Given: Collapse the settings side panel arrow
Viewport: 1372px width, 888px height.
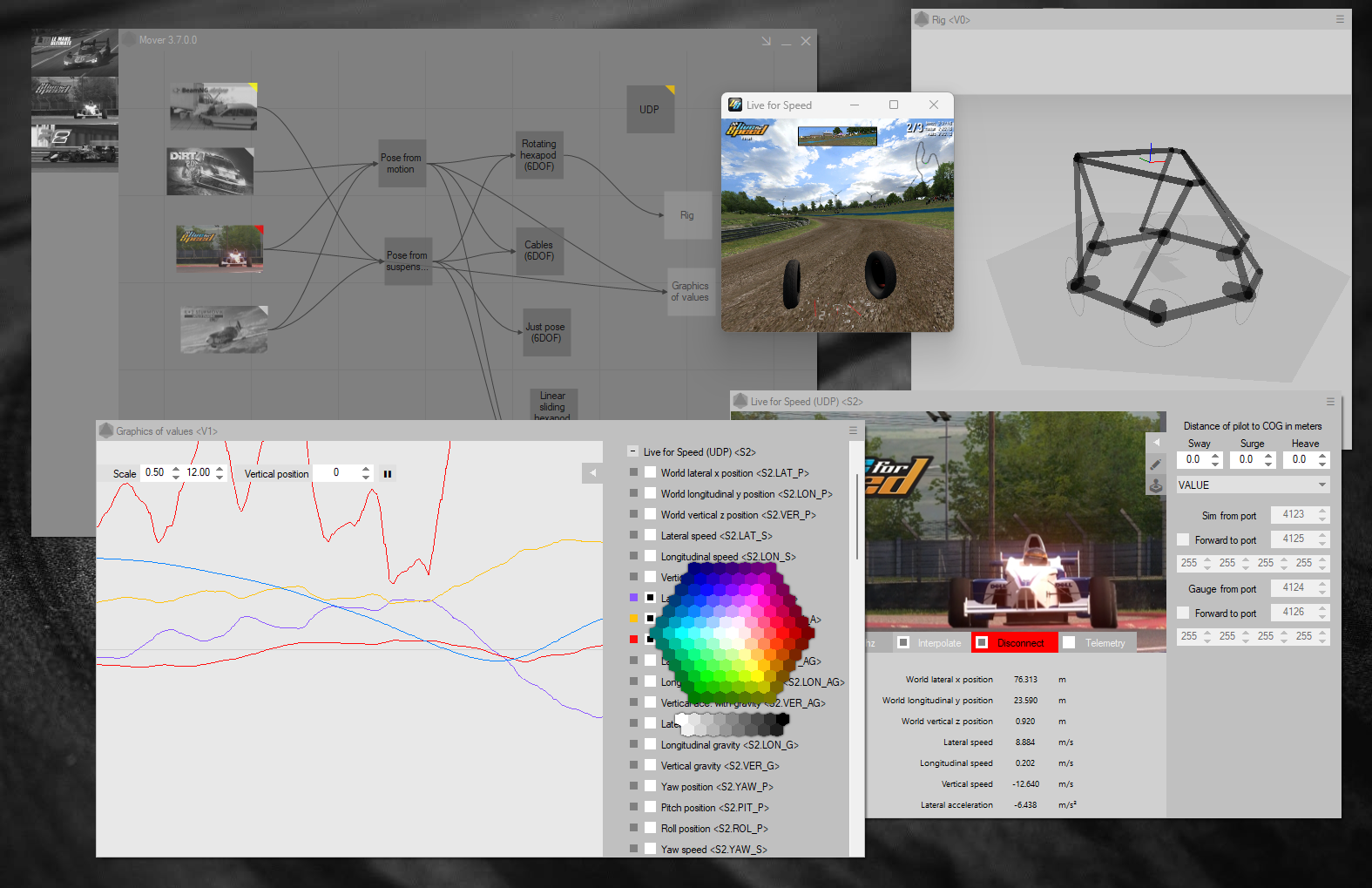Looking at the screenshot, I should pos(1156,442).
